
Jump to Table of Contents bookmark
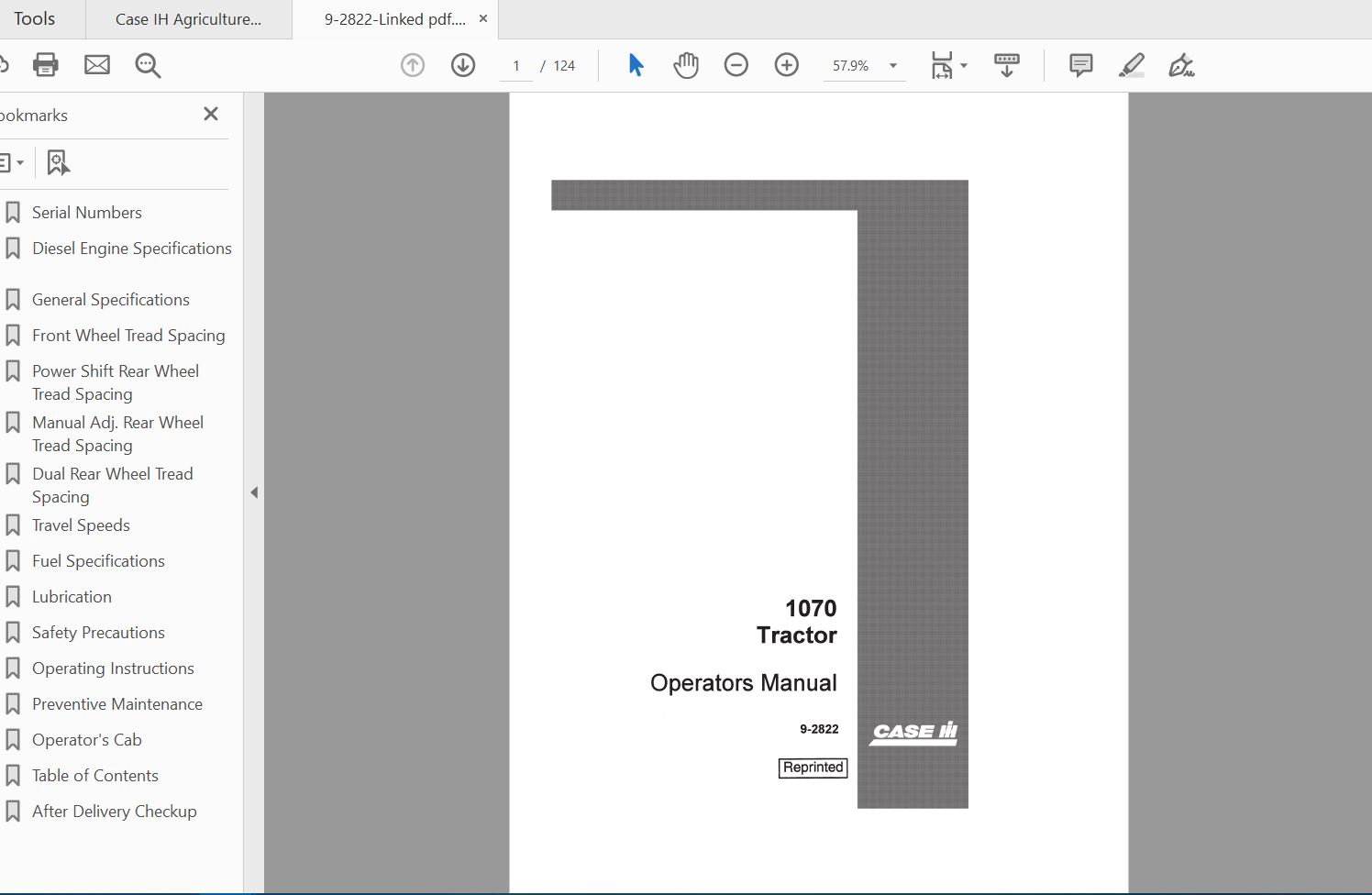click(95, 776)
